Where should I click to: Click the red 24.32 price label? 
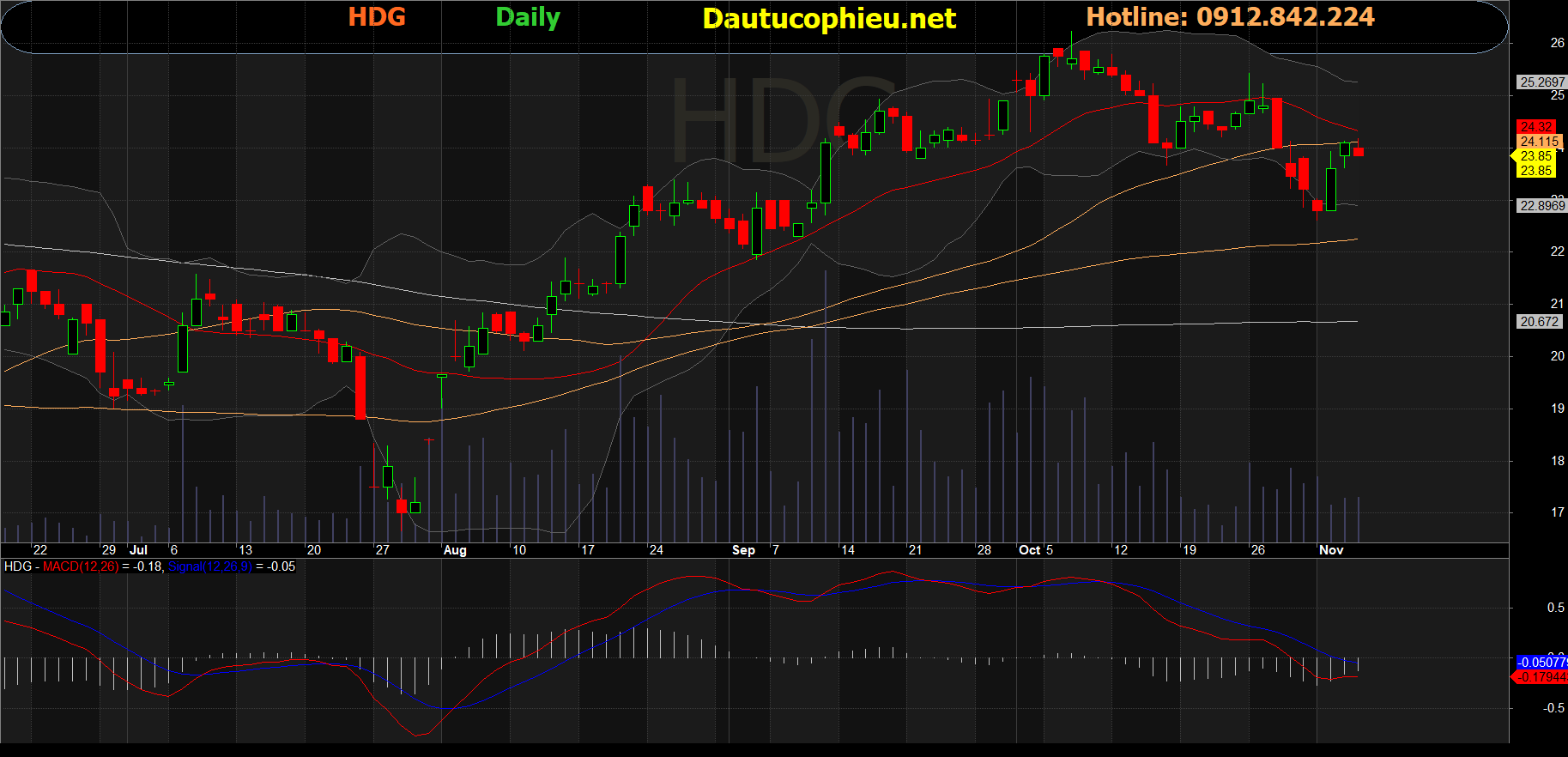[x=1536, y=127]
